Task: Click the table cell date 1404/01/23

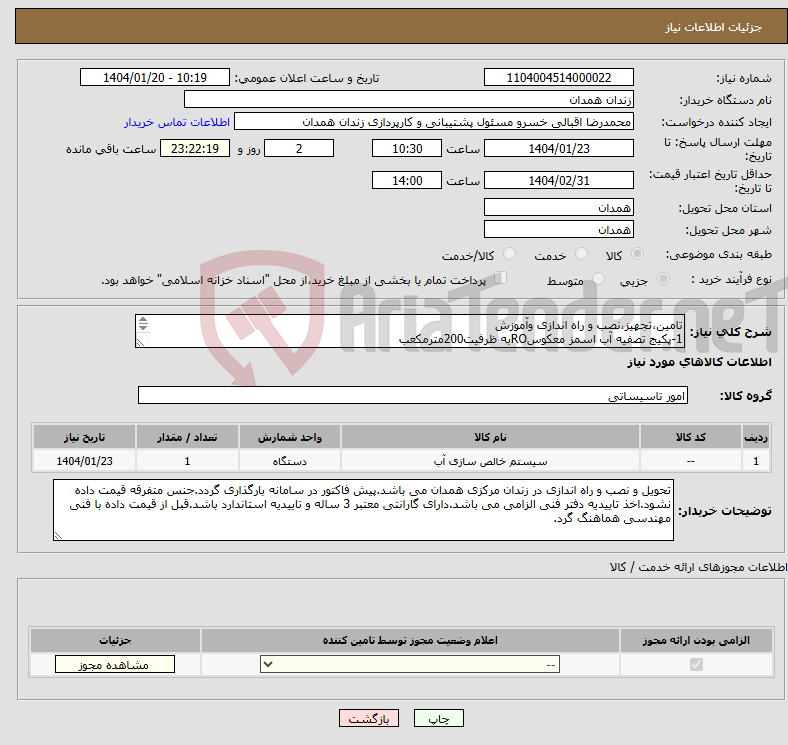Action: tap(84, 460)
